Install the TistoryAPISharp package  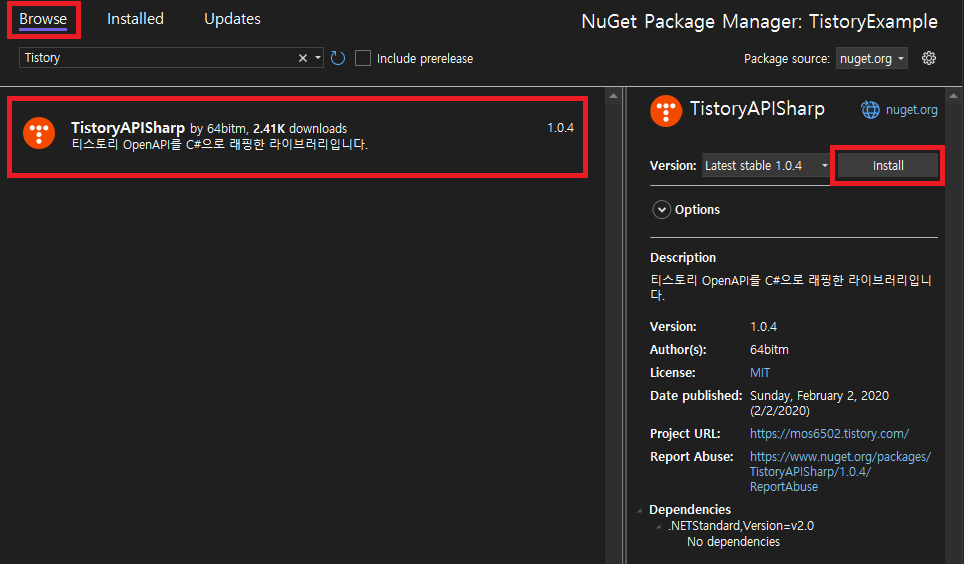tap(888, 165)
